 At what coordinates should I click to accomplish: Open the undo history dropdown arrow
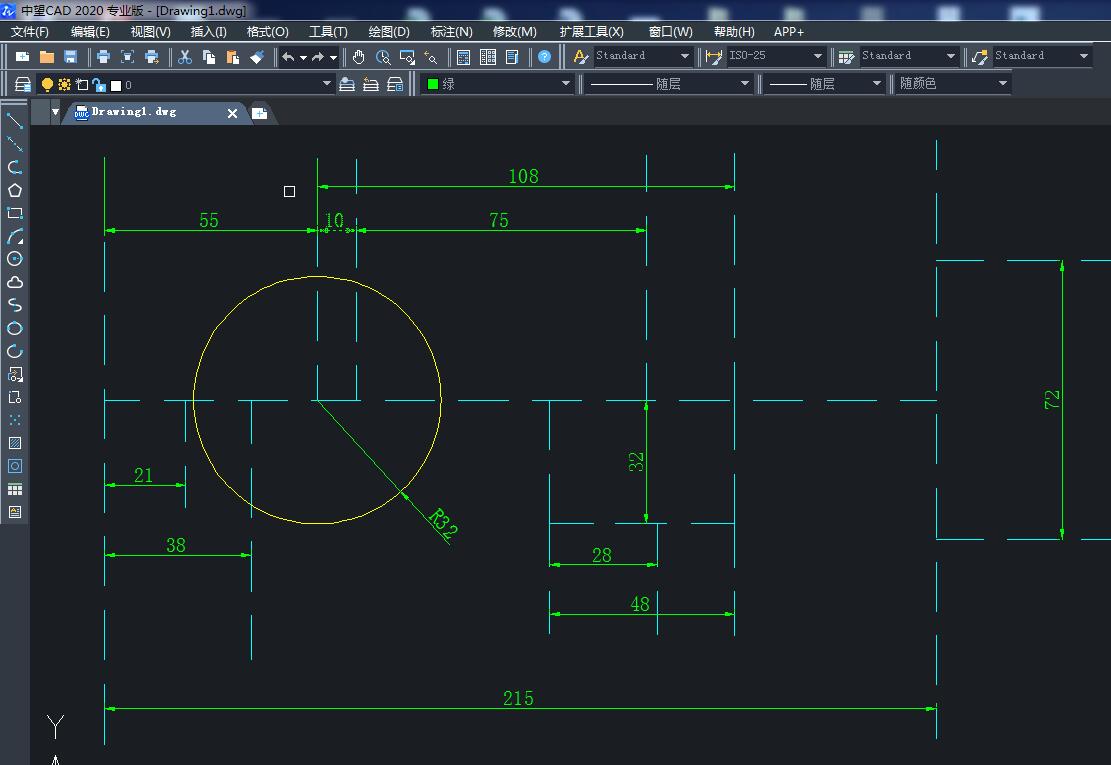click(x=303, y=58)
